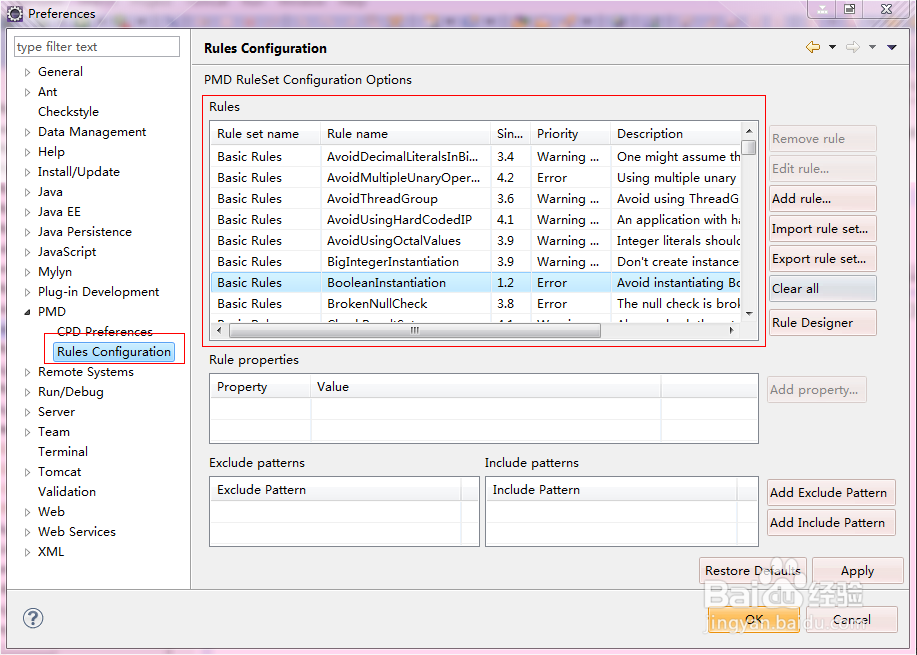Select Mylyn in the tree

54,272
